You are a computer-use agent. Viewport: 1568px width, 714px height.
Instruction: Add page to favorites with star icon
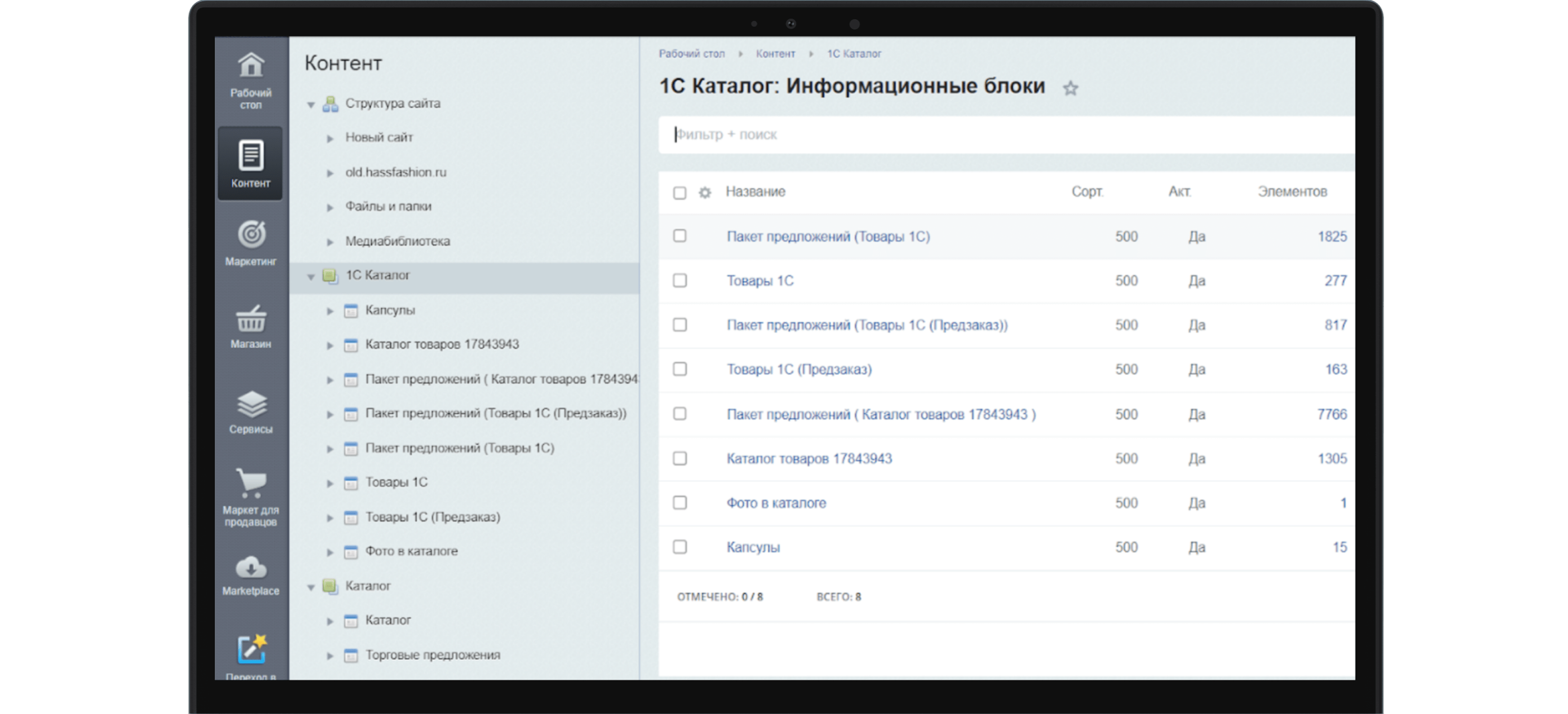(1070, 89)
